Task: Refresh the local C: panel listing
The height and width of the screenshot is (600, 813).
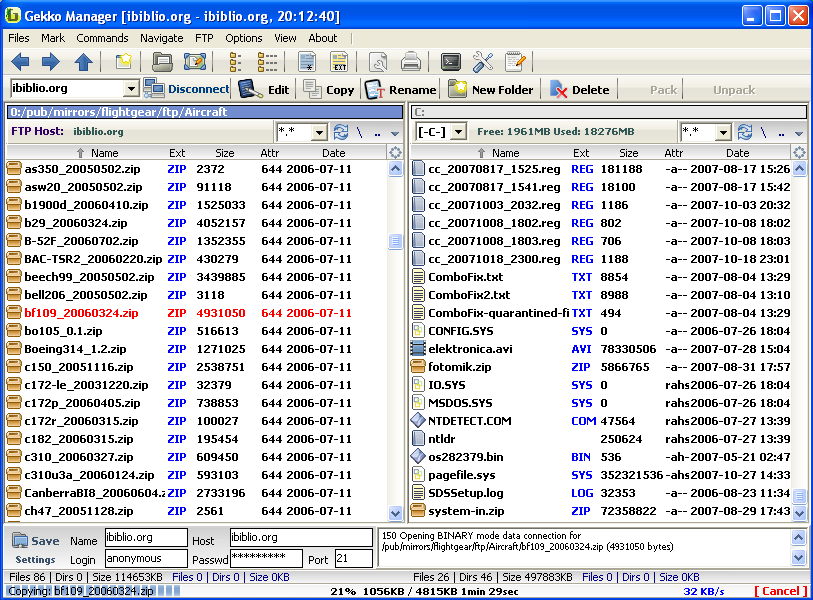Action: (745, 132)
